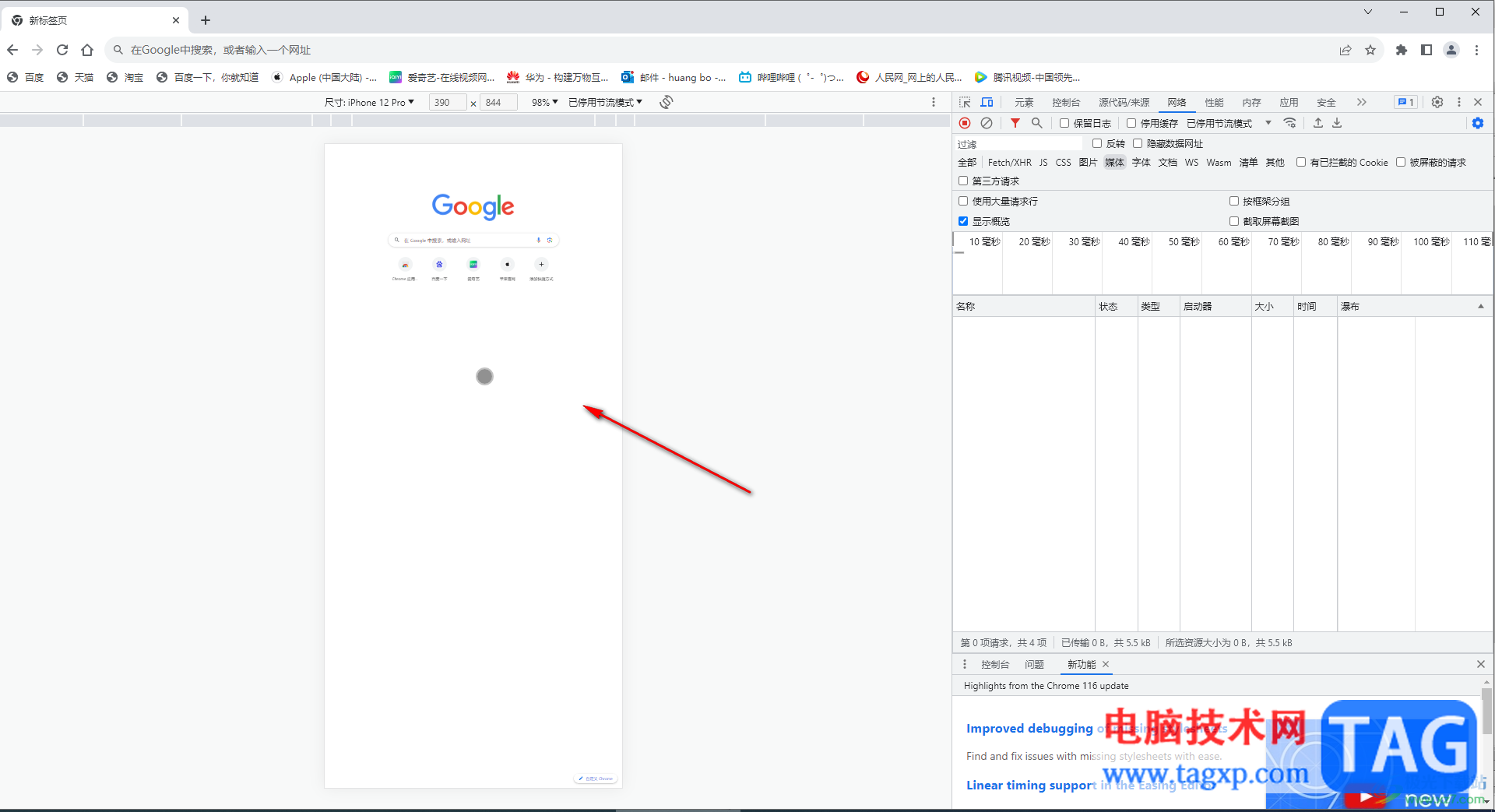The image size is (1495, 812).
Task: Close the What's New drawer tab
Action: 1106,664
